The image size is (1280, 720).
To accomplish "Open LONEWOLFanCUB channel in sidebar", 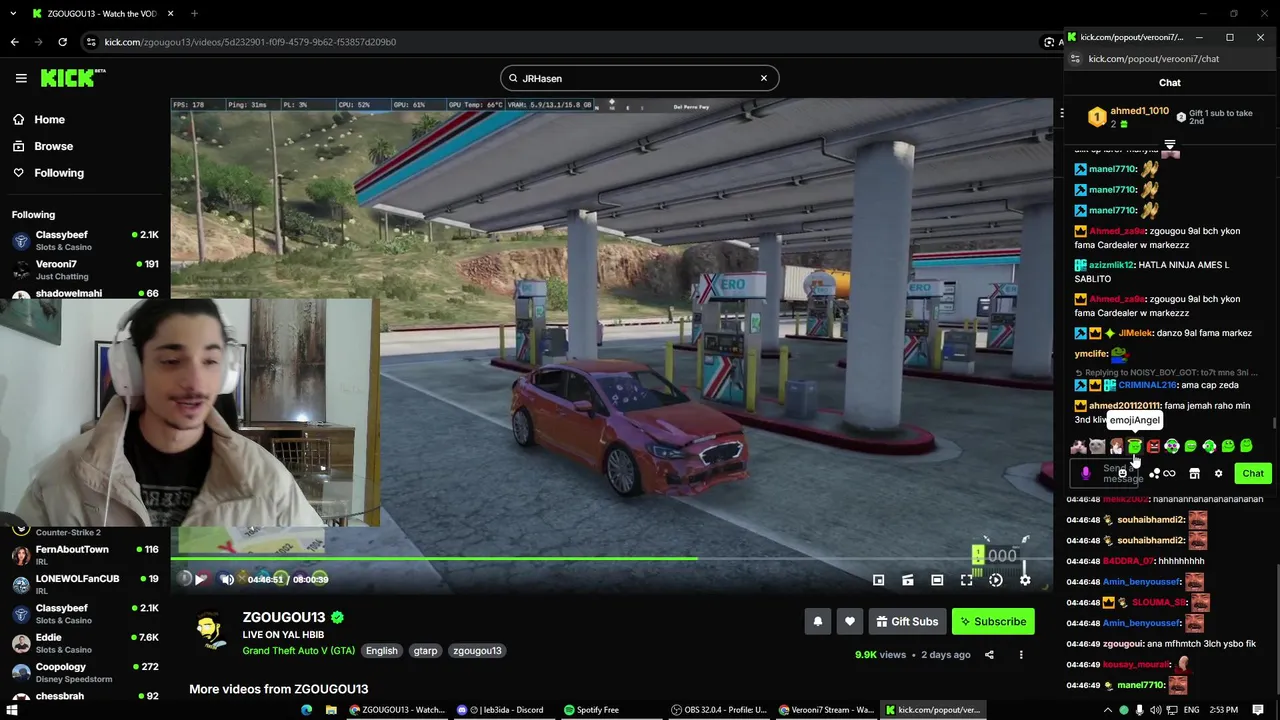I will [x=85, y=584].
